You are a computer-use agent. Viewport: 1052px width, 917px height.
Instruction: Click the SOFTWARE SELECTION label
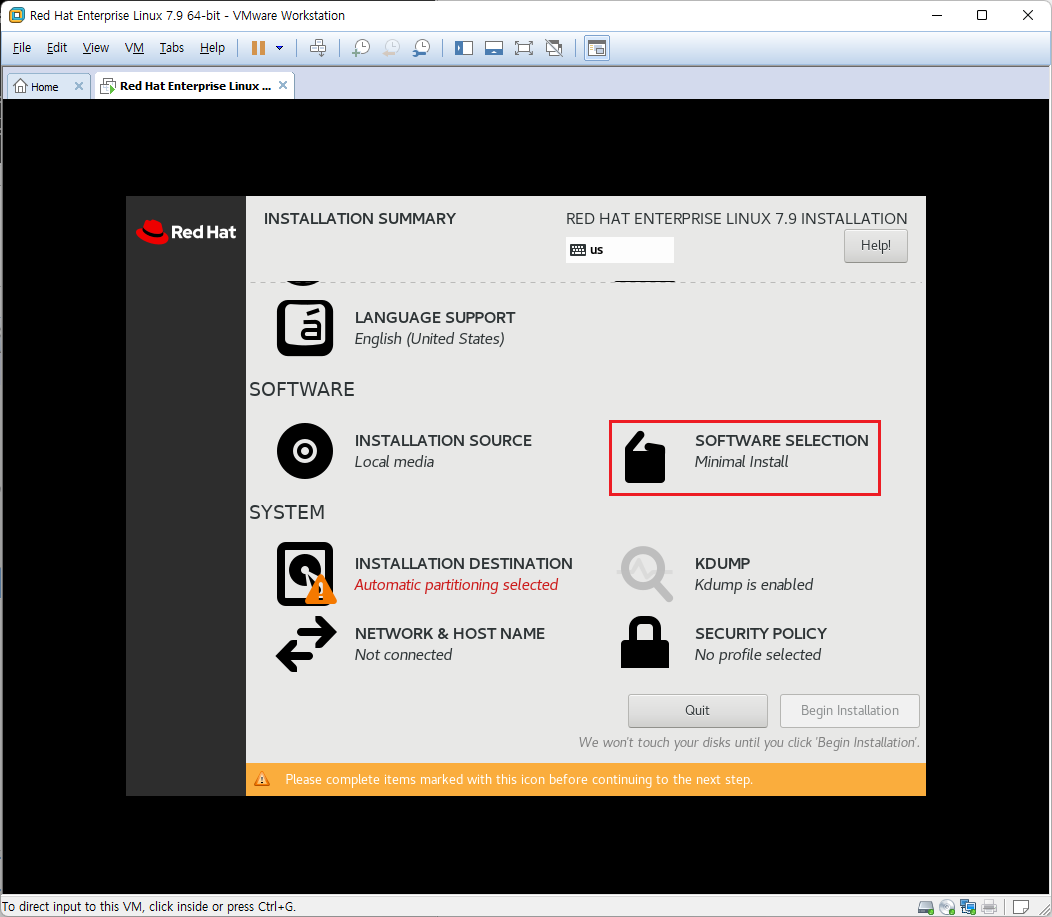click(782, 440)
